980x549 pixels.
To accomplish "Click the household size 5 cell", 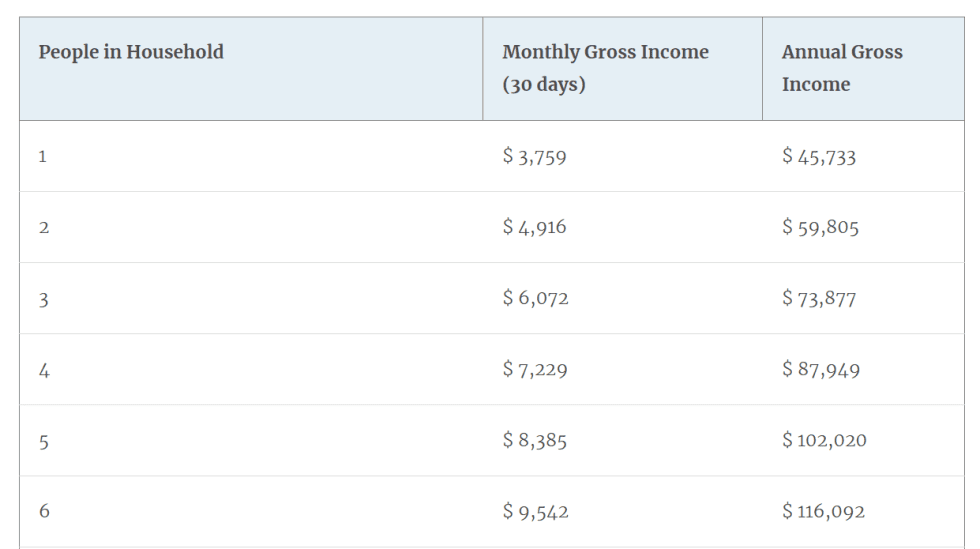I will [43, 441].
